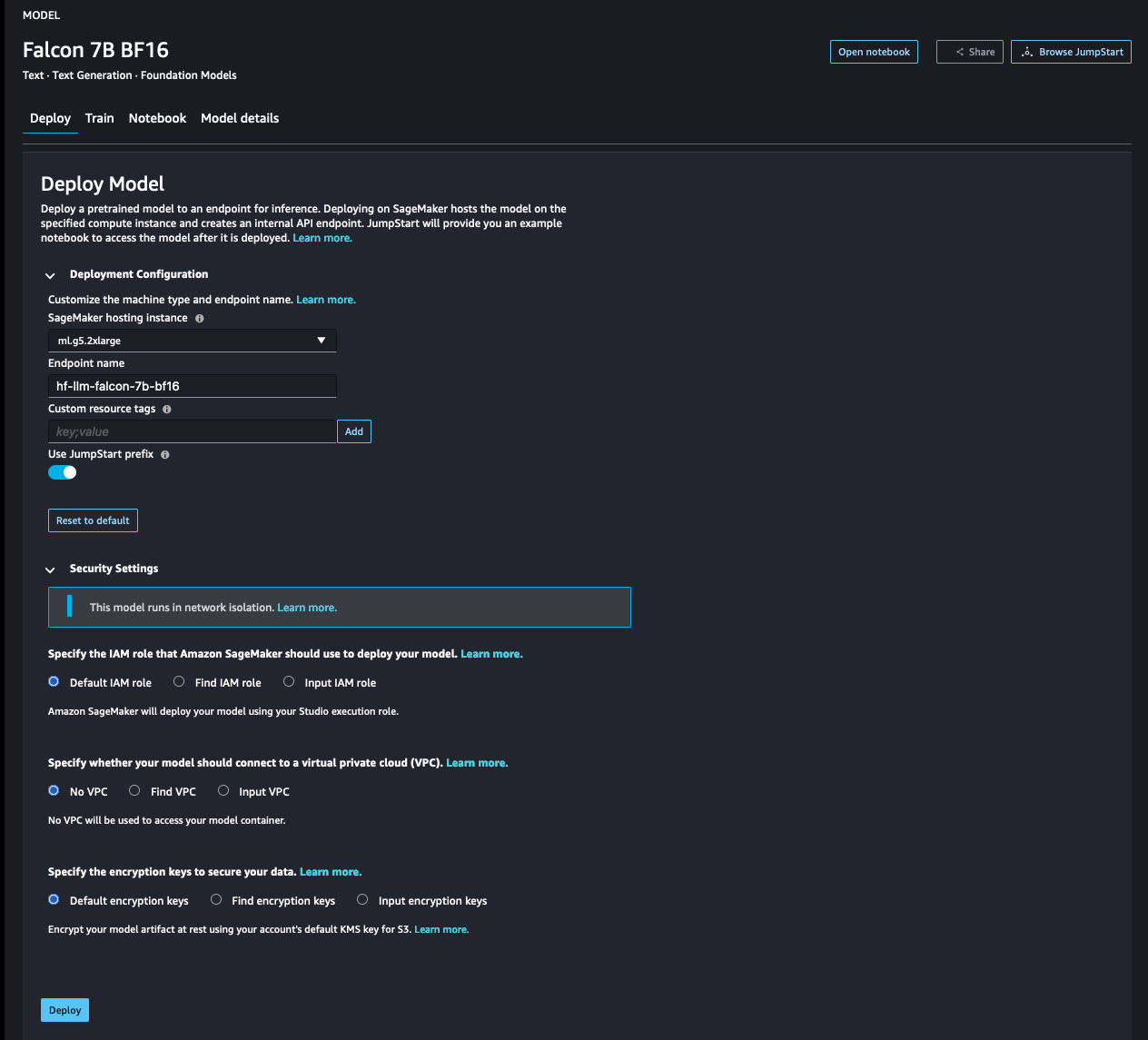Open Learn more link after default KMS key text
The width and height of the screenshot is (1148, 1040).
[x=441, y=929]
